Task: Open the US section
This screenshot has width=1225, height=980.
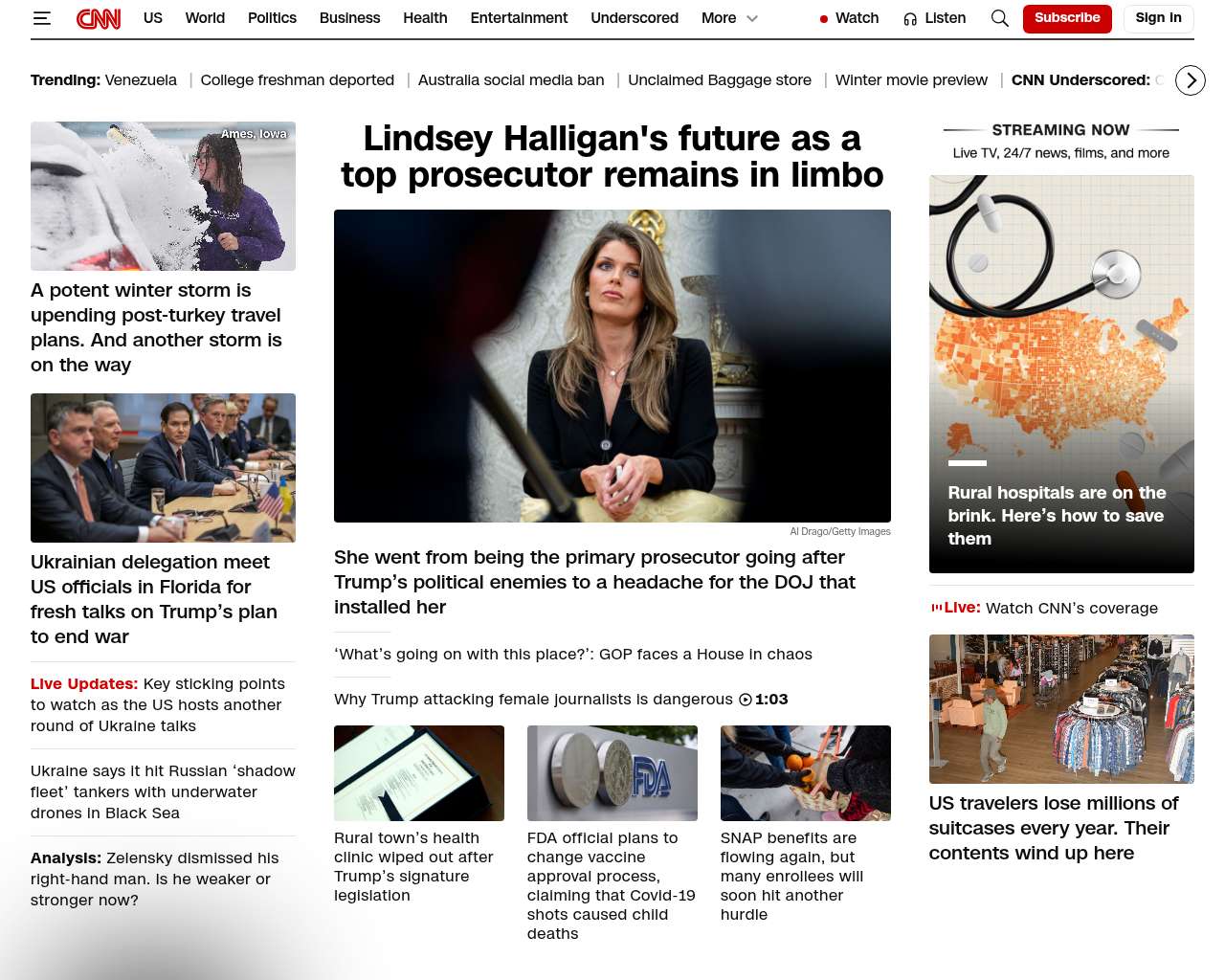Action: [153, 18]
